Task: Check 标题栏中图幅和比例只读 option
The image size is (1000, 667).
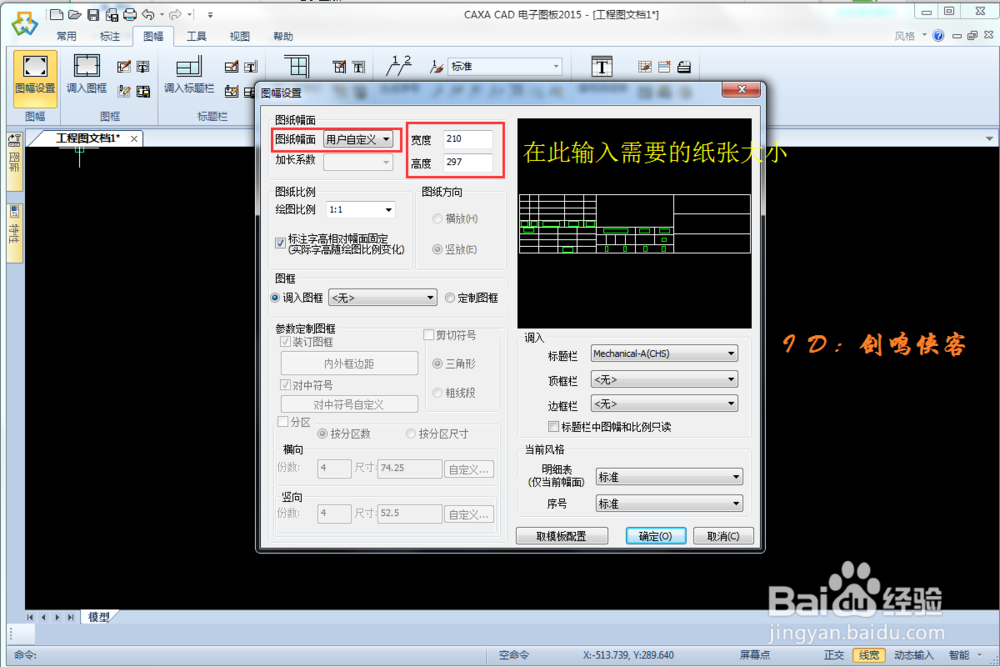Action: point(554,426)
